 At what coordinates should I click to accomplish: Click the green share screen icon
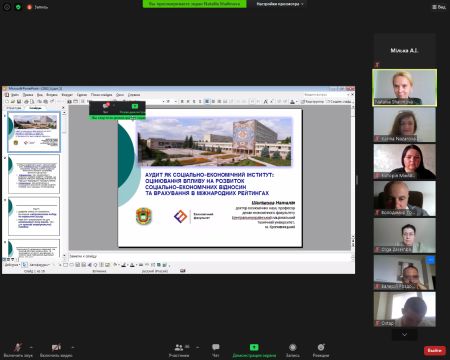coord(254,347)
